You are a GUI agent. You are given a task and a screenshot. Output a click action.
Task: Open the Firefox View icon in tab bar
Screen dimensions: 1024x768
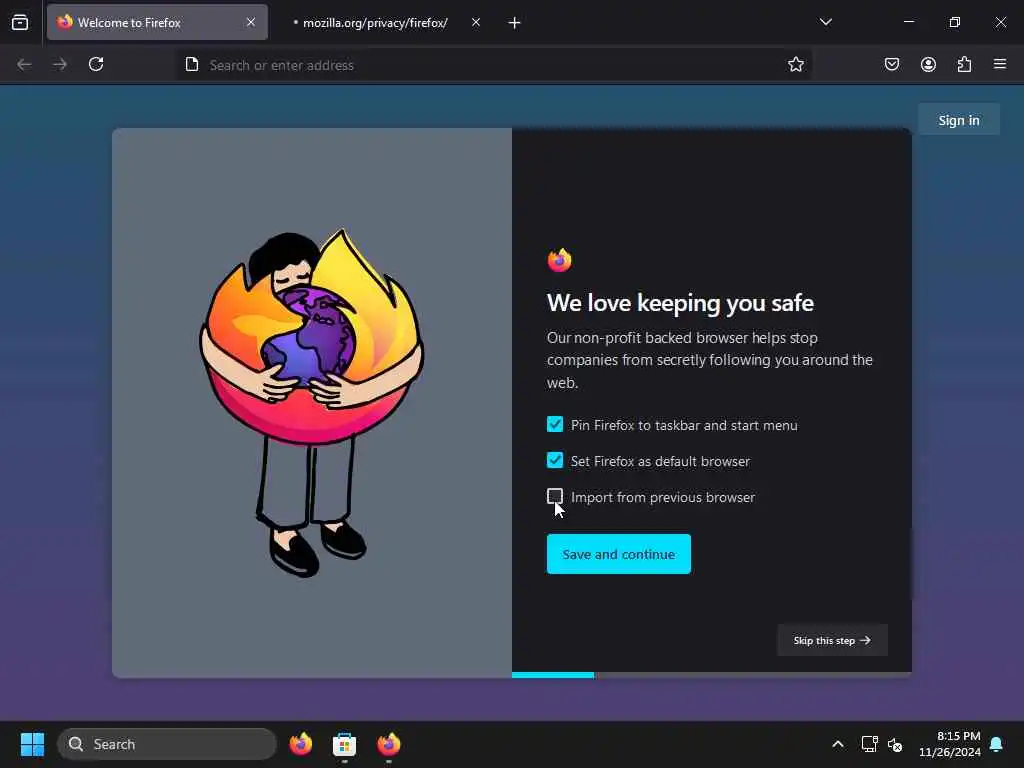[x=20, y=22]
